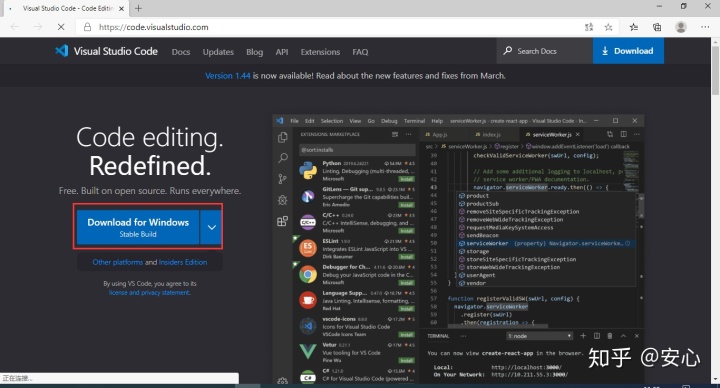
Task: Open the Extensions menu item
Action: click(x=320, y=52)
